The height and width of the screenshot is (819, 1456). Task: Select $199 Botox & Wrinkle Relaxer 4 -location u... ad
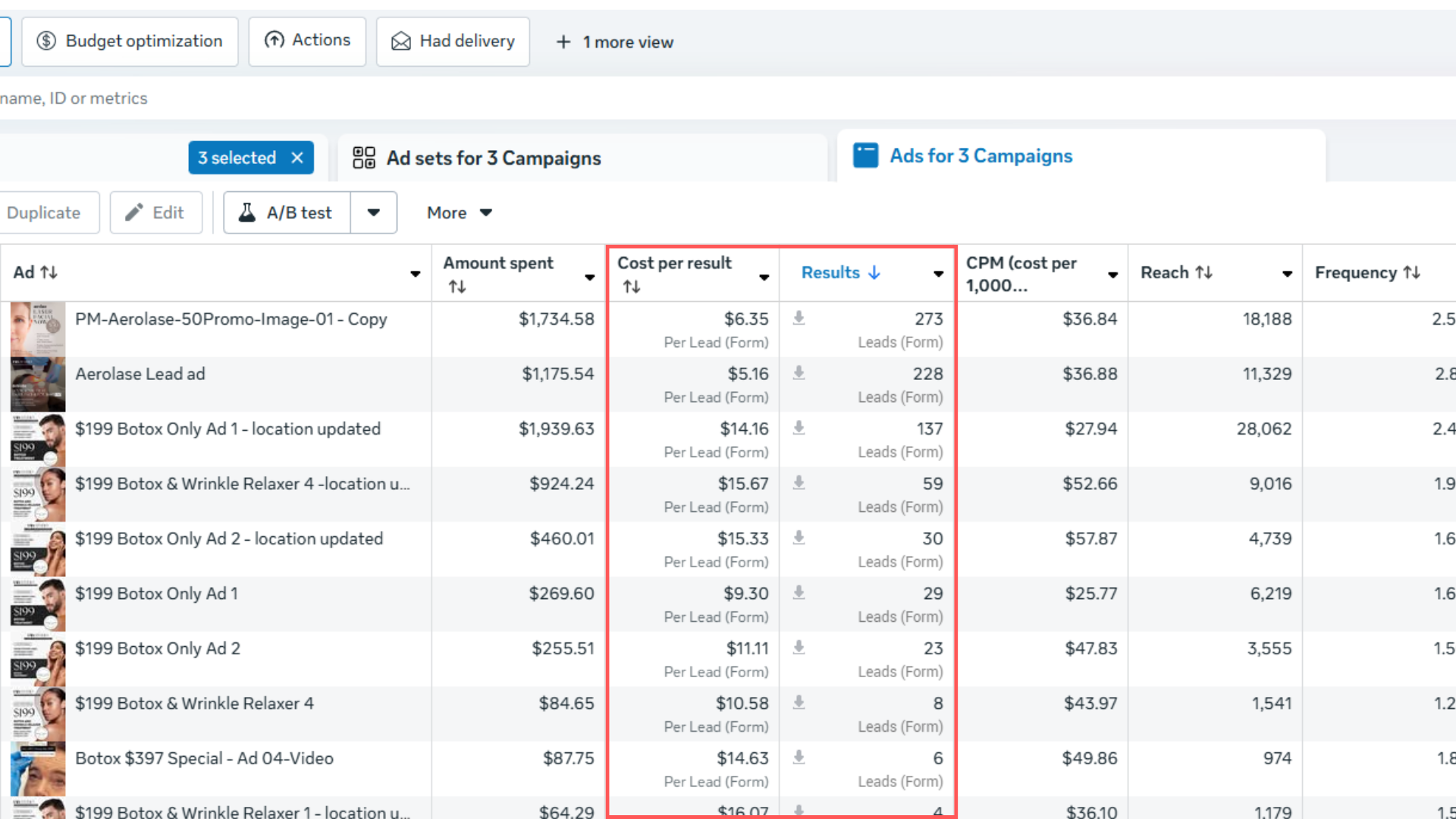point(243,484)
